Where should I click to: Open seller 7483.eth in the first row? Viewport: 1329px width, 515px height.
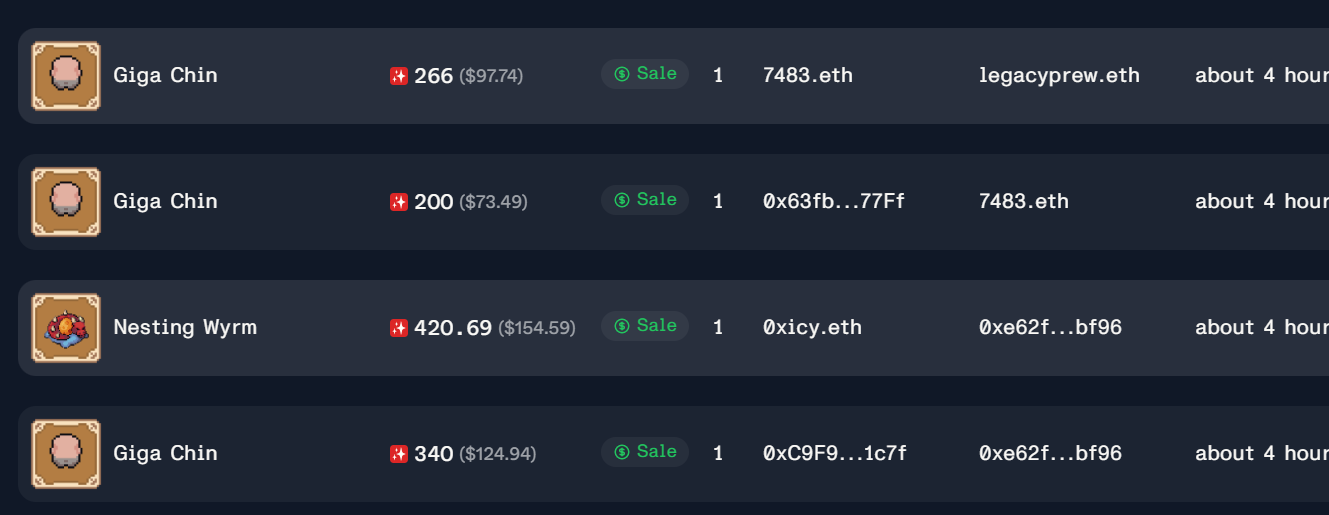pyautogui.click(x=808, y=76)
